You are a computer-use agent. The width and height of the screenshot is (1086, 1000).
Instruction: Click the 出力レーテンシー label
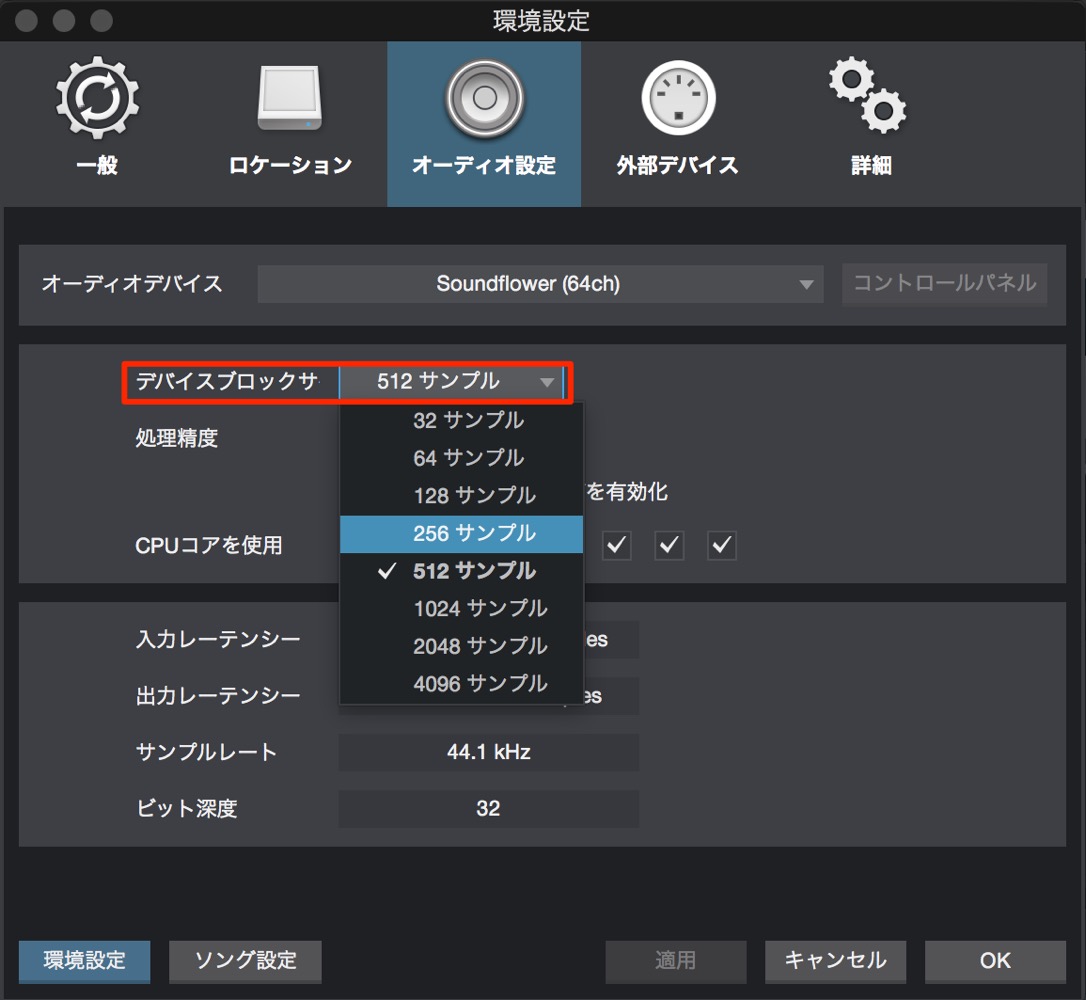[x=217, y=695]
